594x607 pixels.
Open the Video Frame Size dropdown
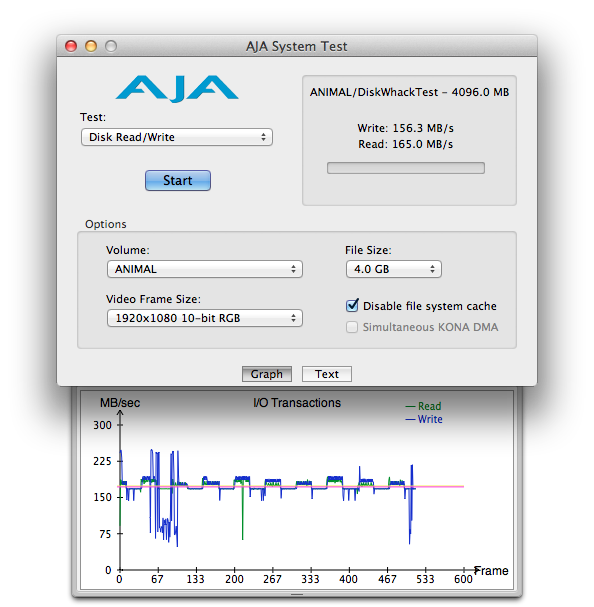(x=205, y=318)
